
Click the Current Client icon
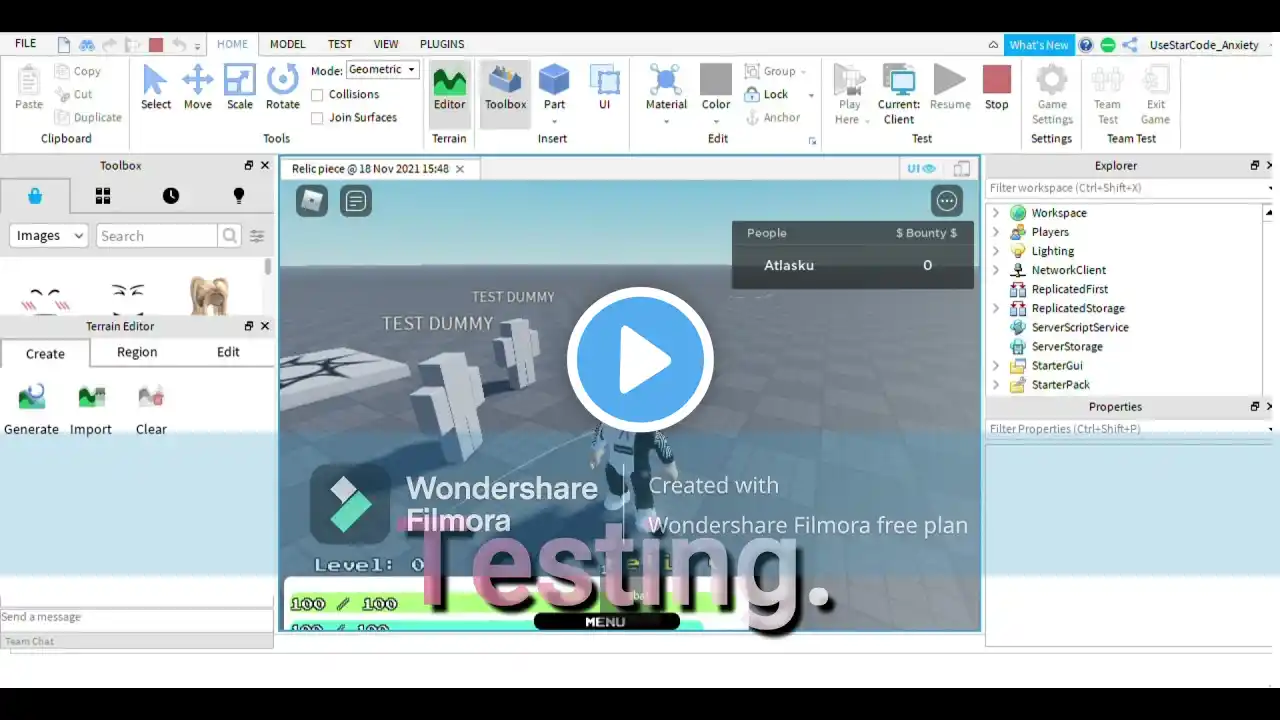(x=899, y=80)
